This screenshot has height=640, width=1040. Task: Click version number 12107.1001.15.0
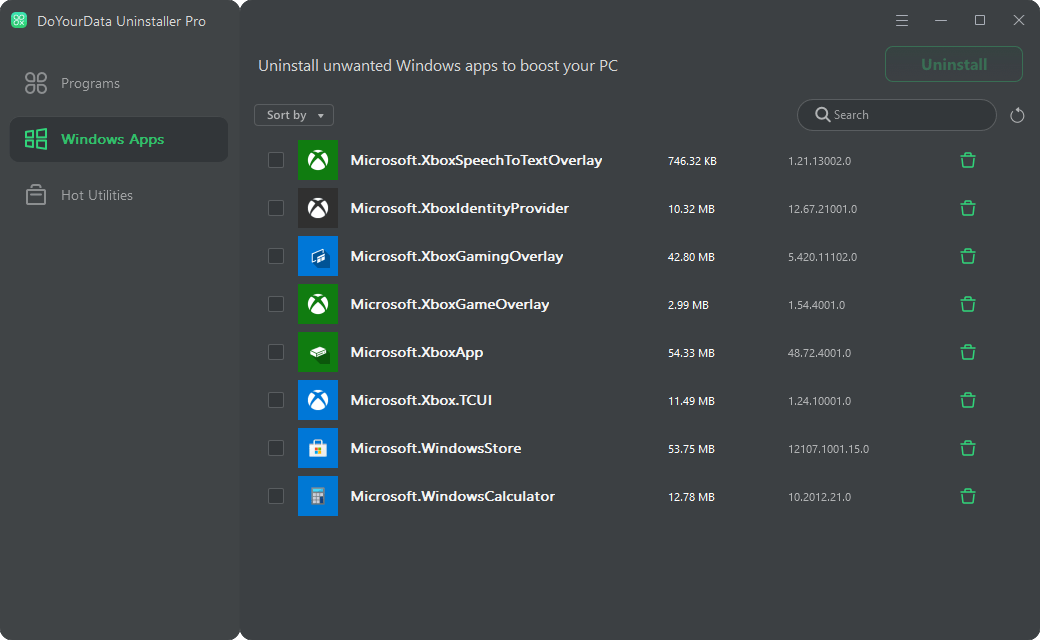pyautogui.click(x=828, y=449)
